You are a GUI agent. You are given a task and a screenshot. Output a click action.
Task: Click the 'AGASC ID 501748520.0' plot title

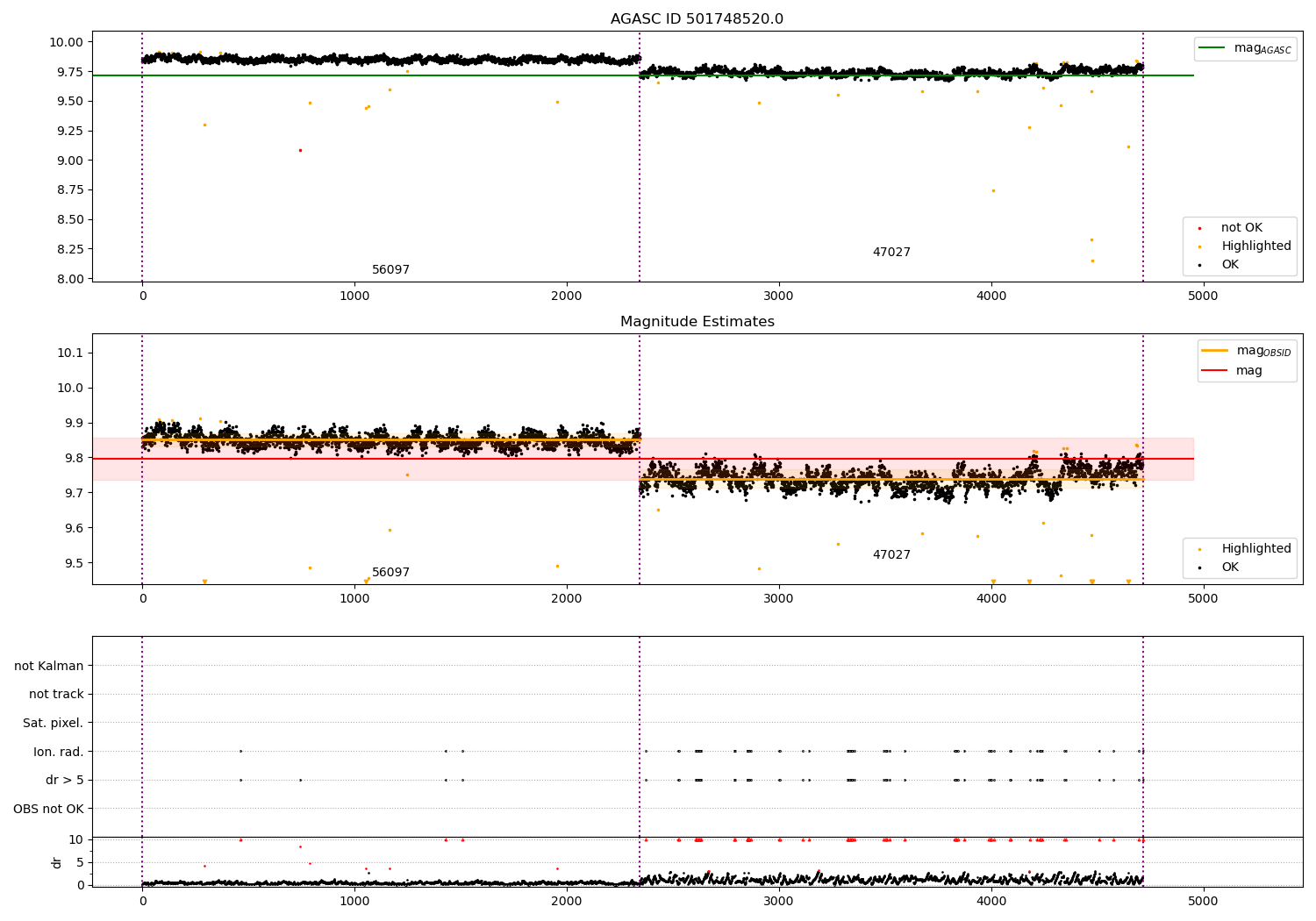pos(697,19)
